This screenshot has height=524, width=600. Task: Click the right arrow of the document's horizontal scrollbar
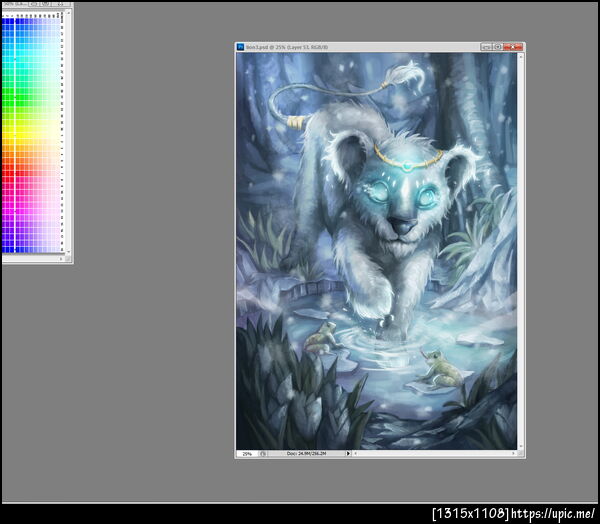[513, 454]
